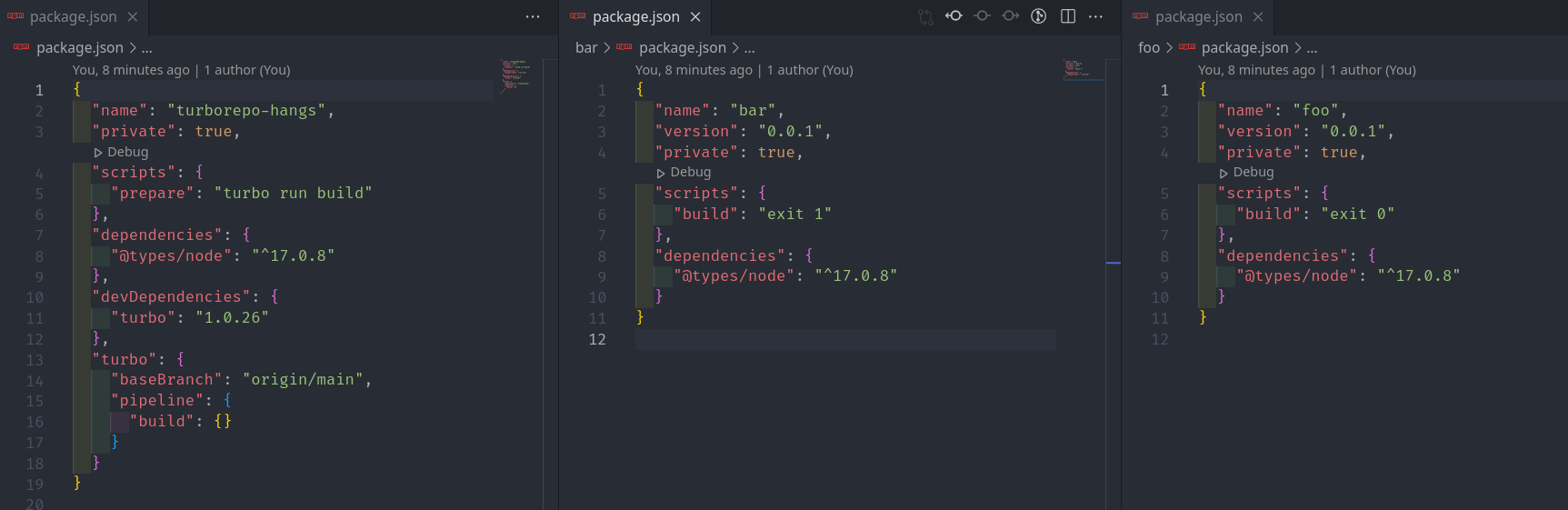Click the Debug triangle icon in bar editor

(661, 173)
